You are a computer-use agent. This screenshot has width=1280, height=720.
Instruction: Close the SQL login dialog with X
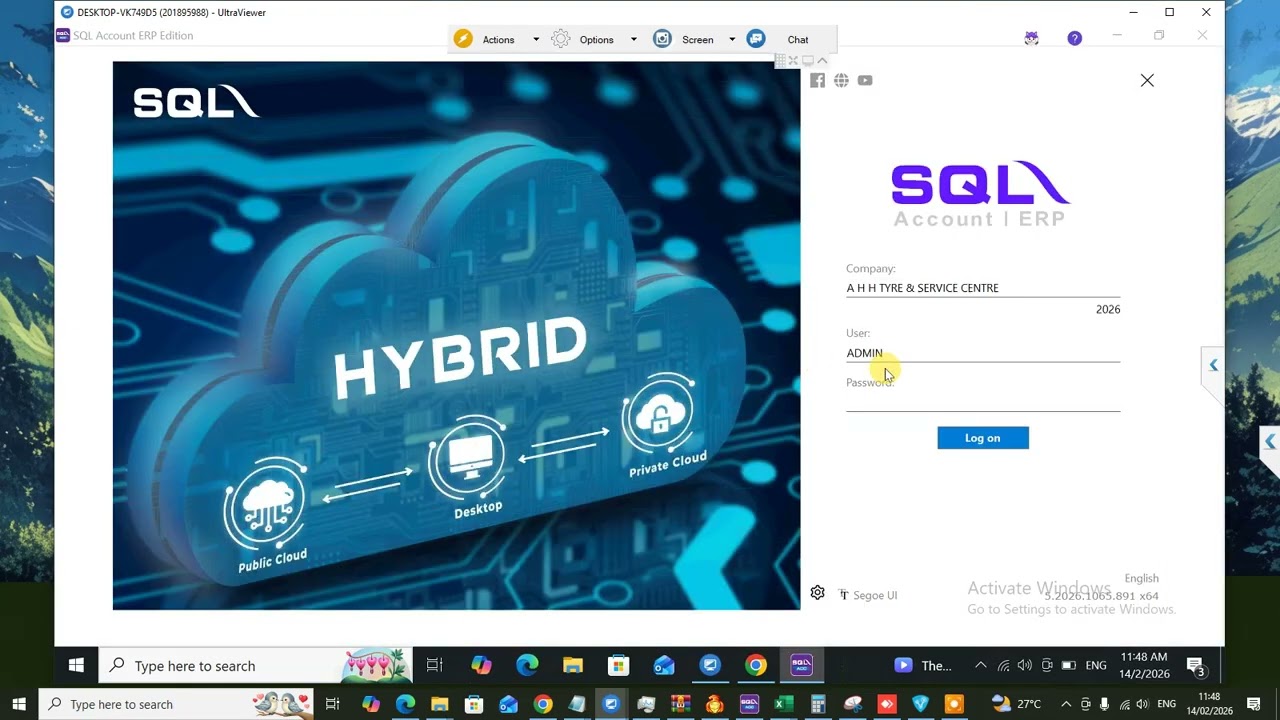tap(1147, 80)
